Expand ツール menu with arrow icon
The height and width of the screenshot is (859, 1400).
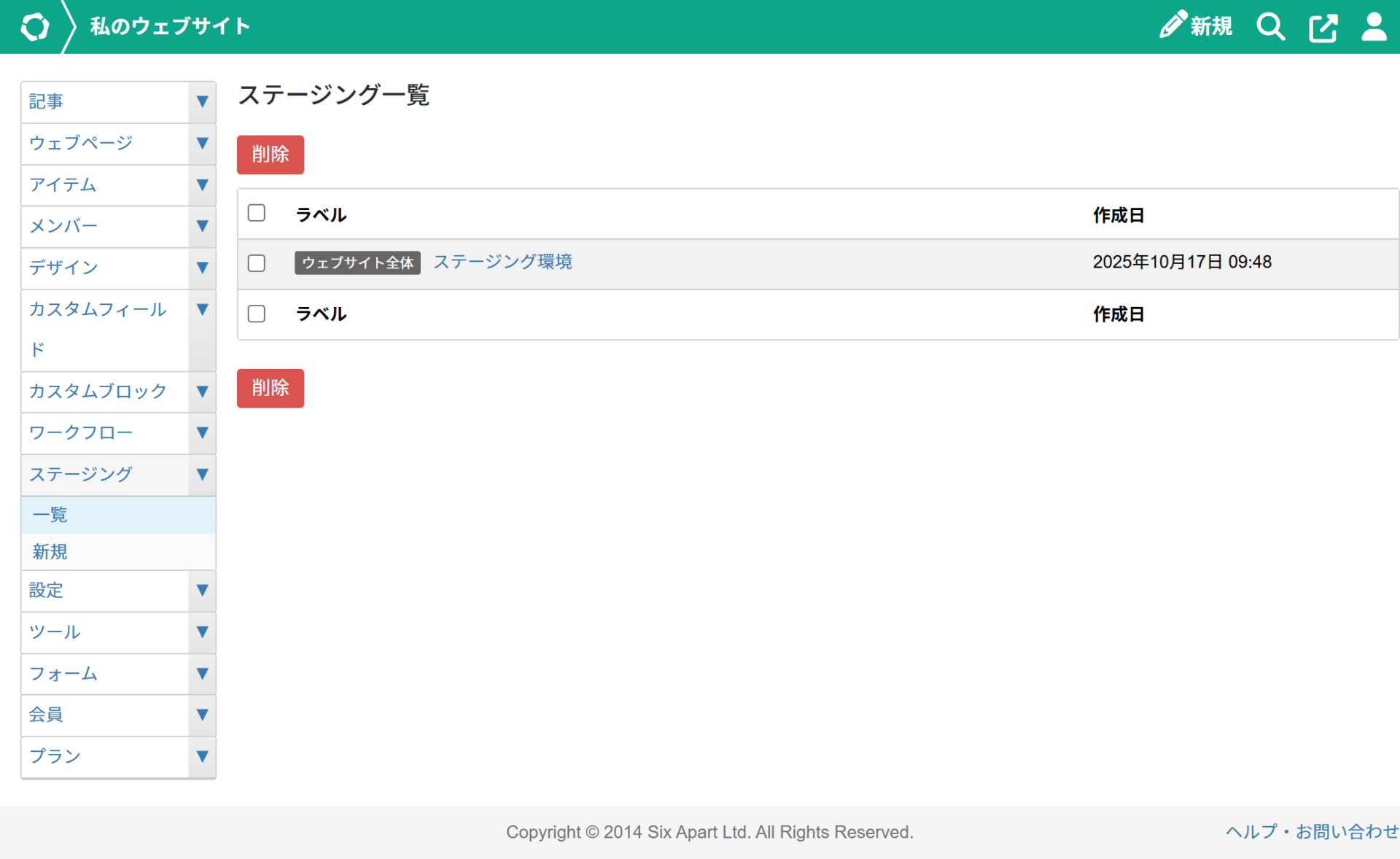tap(202, 632)
